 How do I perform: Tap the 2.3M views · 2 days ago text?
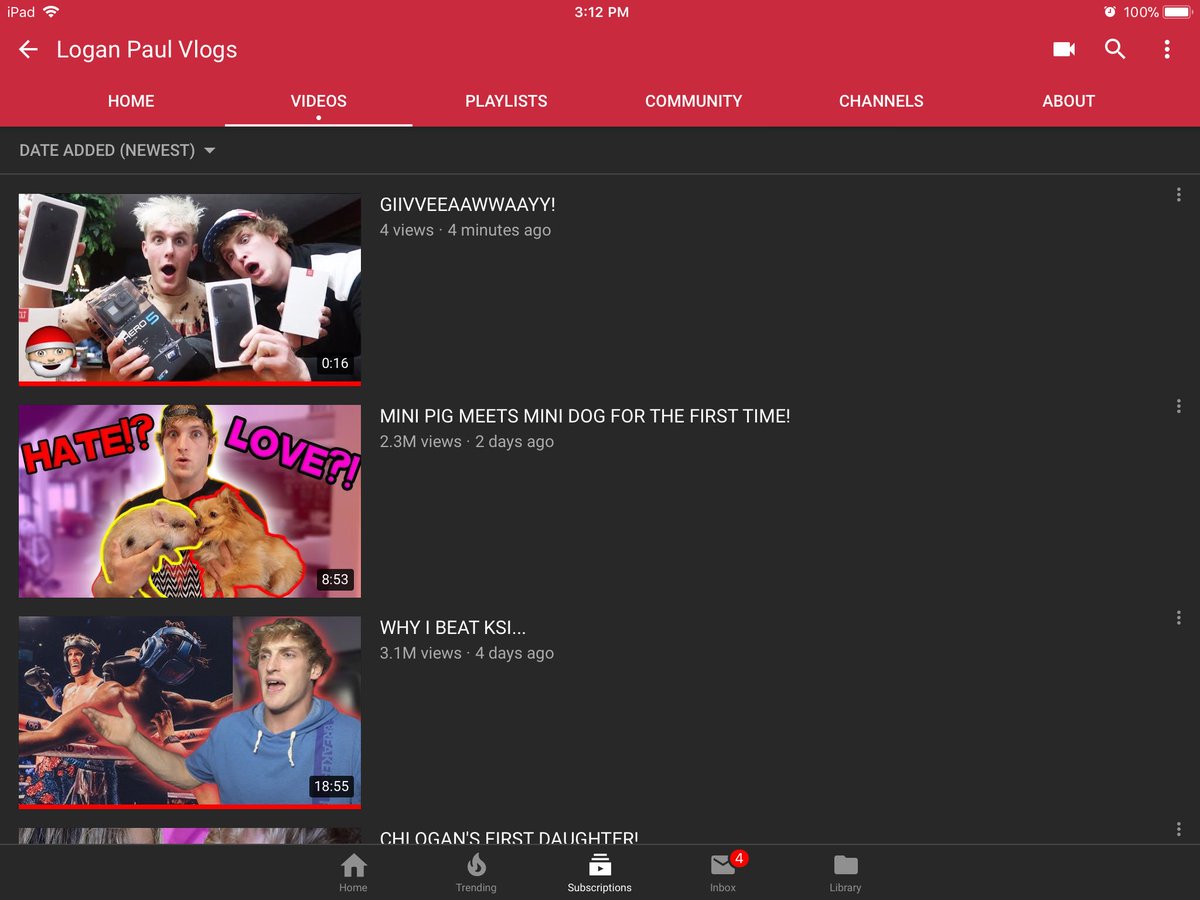466,441
